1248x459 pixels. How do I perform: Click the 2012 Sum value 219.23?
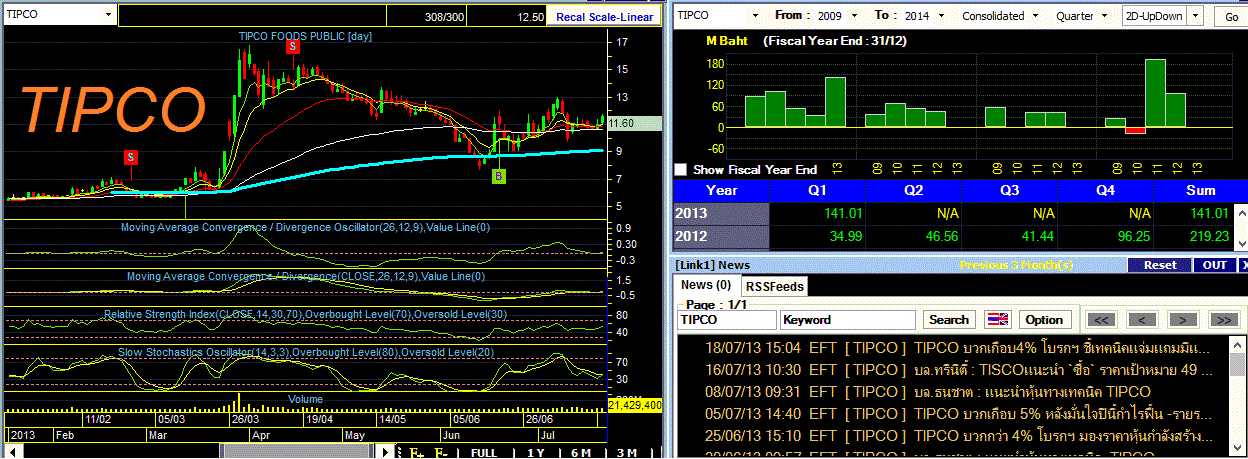coord(1208,237)
